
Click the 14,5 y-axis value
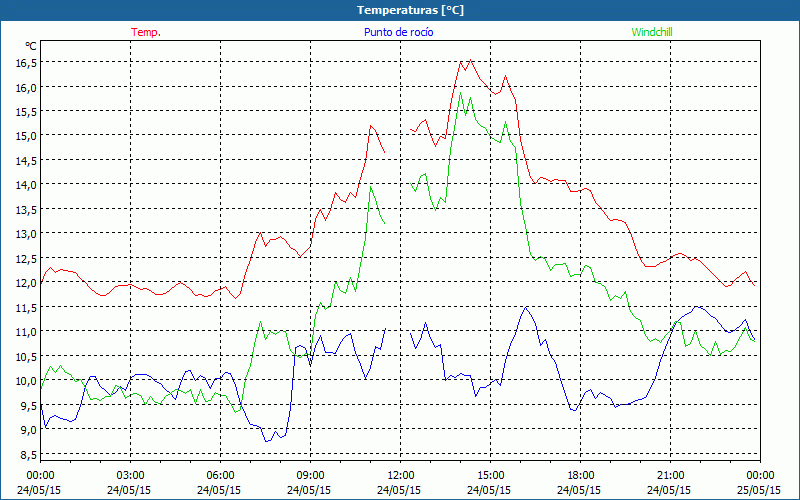(27, 160)
